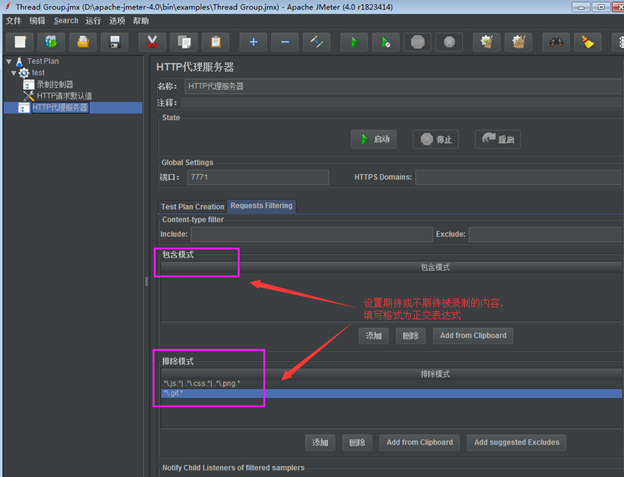Click the 重启 restart proxy button

pos(498,139)
